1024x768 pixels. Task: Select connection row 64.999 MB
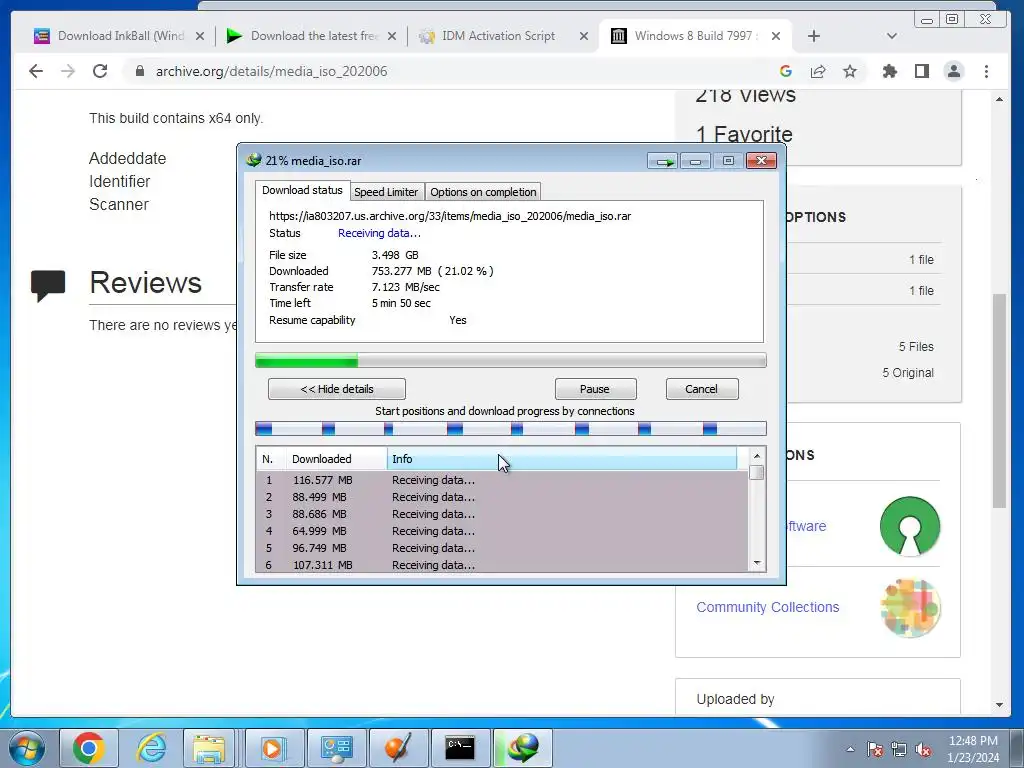(502, 531)
